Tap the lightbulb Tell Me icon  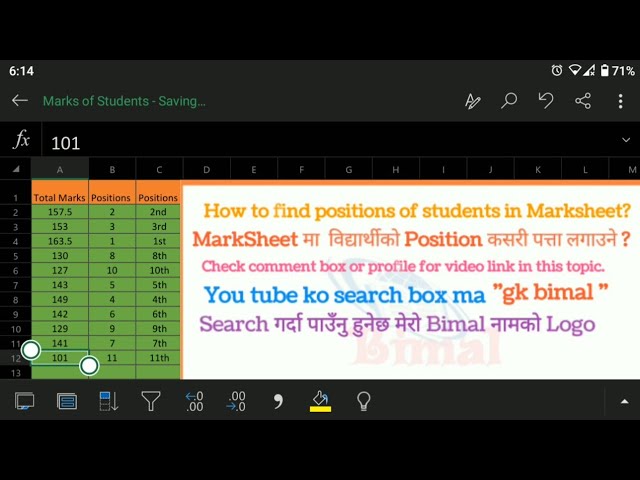363,401
